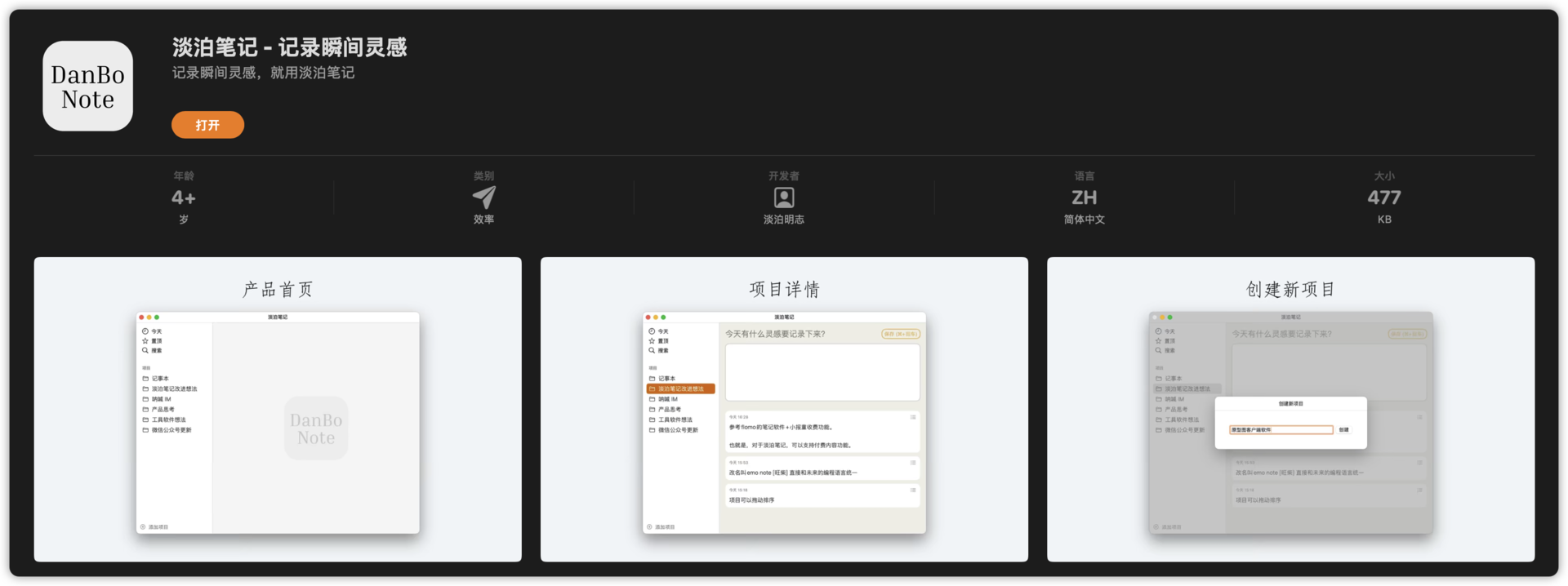Click the project name field in 创建新项目 dialog

tap(1281, 430)
